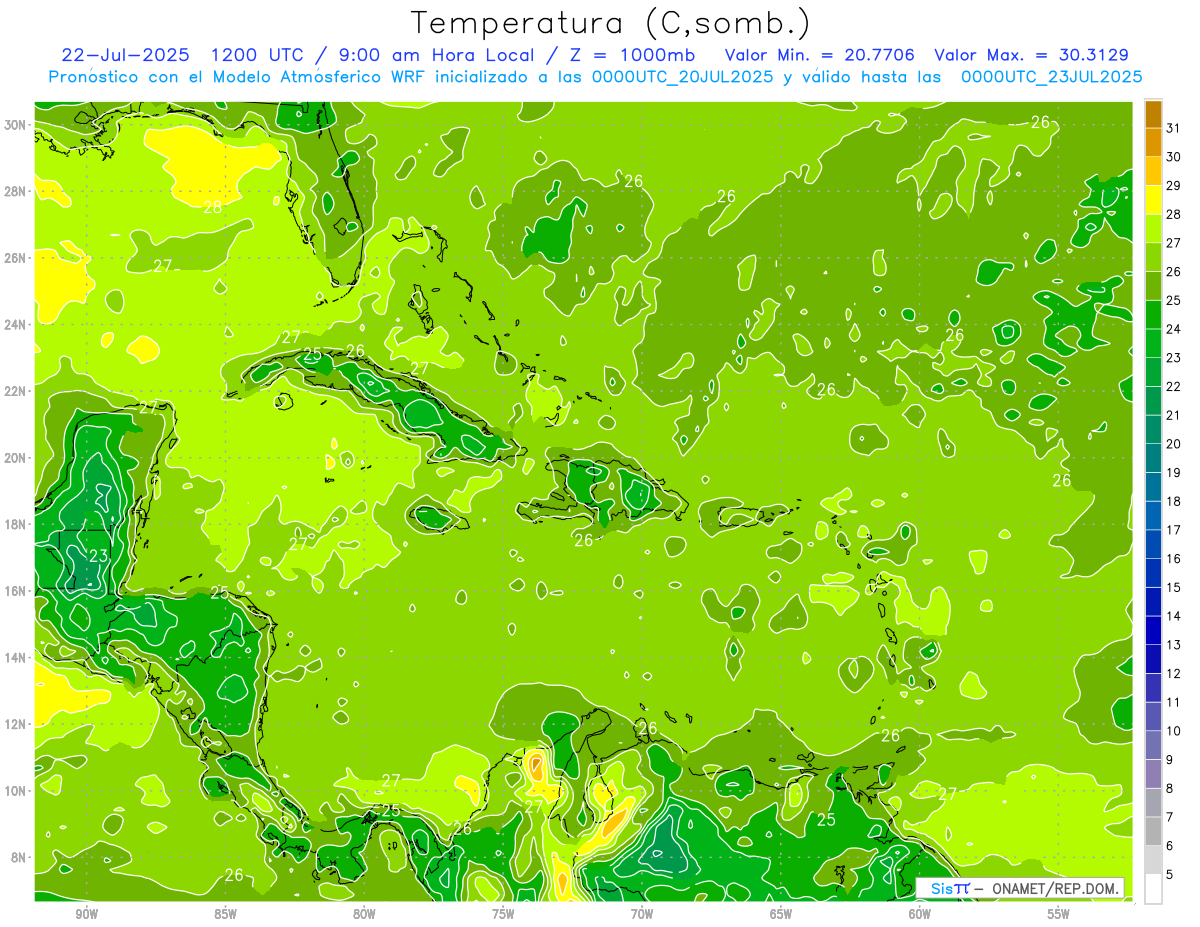The width and height of the screenshot is (1200, 927).
Task: Click the "16N" latitude axis label
Action: pyautogui.click(x=15, y=591)
